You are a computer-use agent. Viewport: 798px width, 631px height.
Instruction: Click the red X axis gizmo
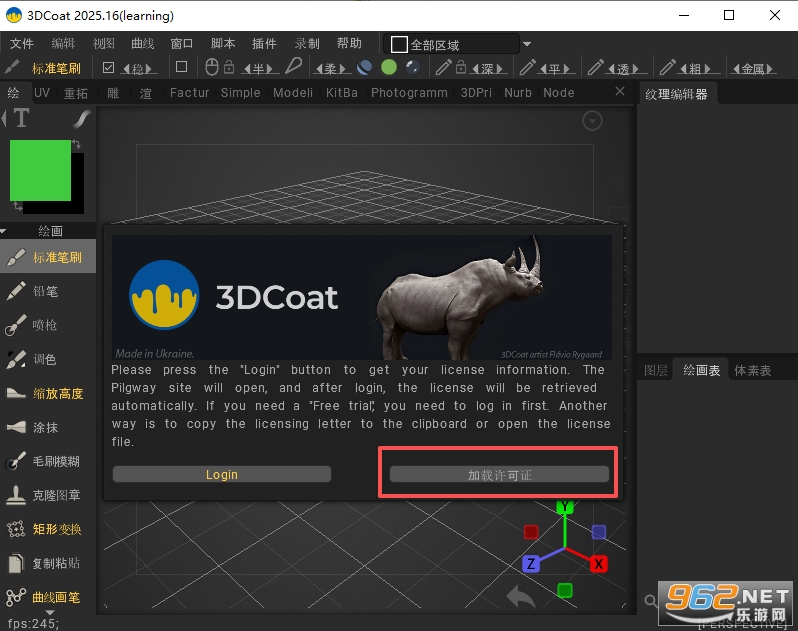[599, 564]
